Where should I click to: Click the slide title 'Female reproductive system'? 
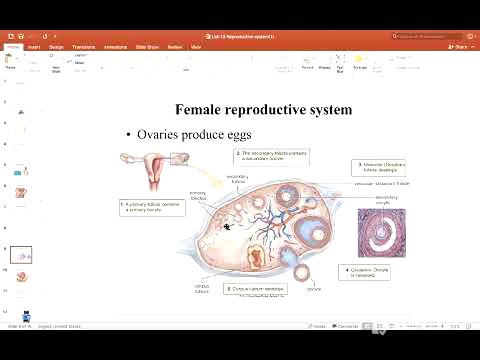pos(264,110)
